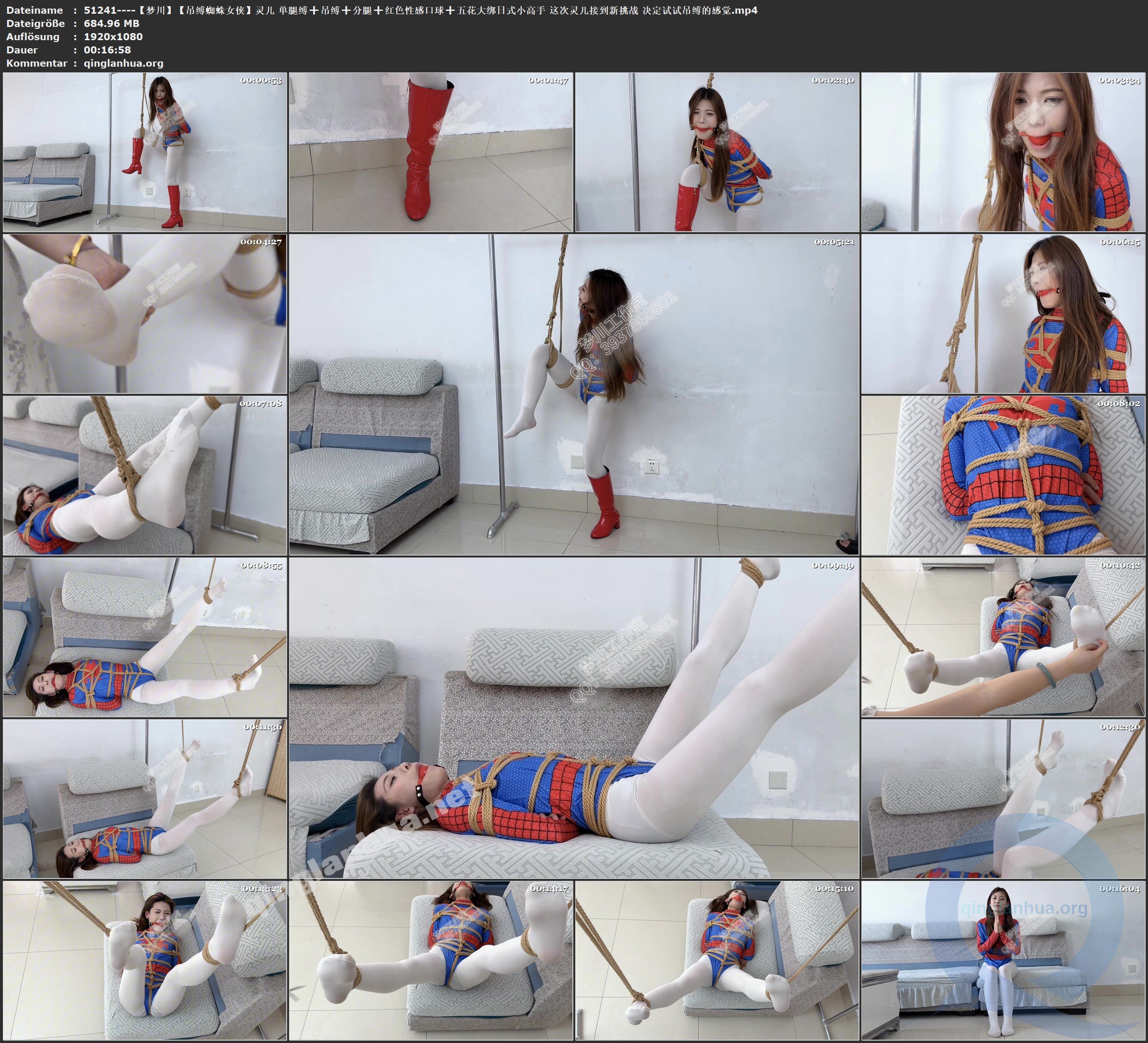Select the thumbnail at 00:13:23
This screenshot has height=1043, width=1148.
point(145,960)
